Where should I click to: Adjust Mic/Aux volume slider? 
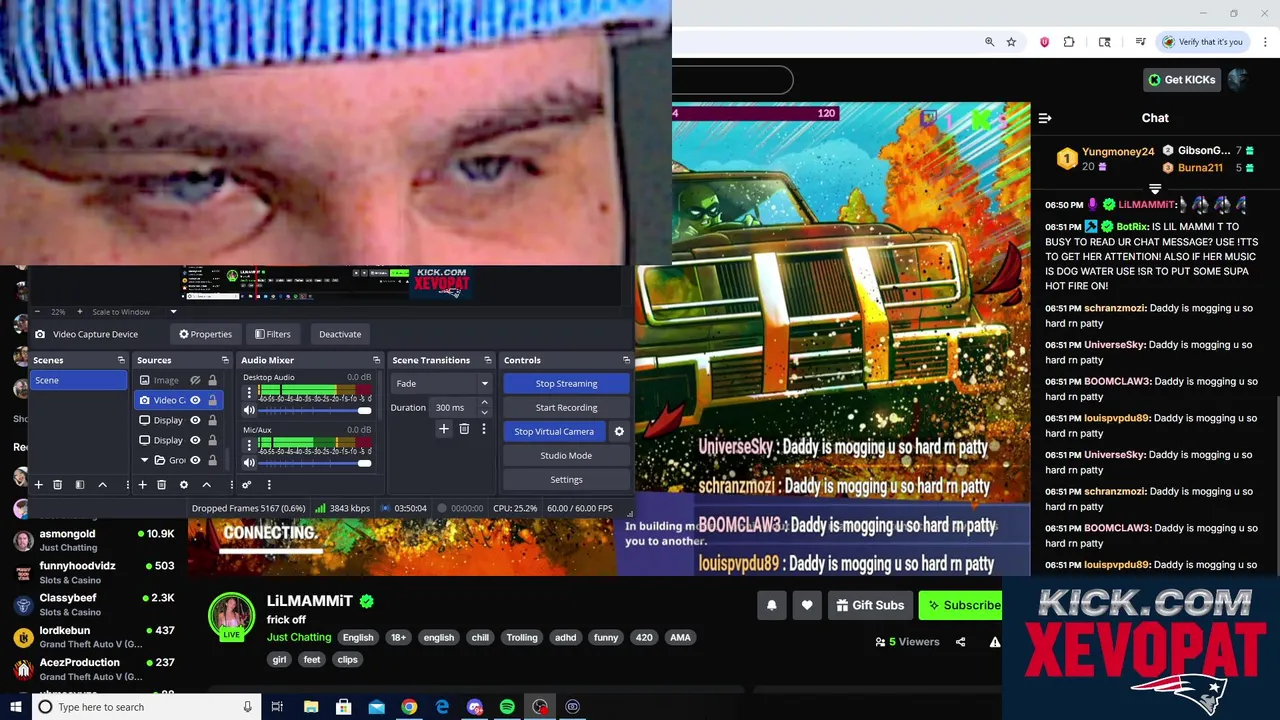click(x=314, y=463)
